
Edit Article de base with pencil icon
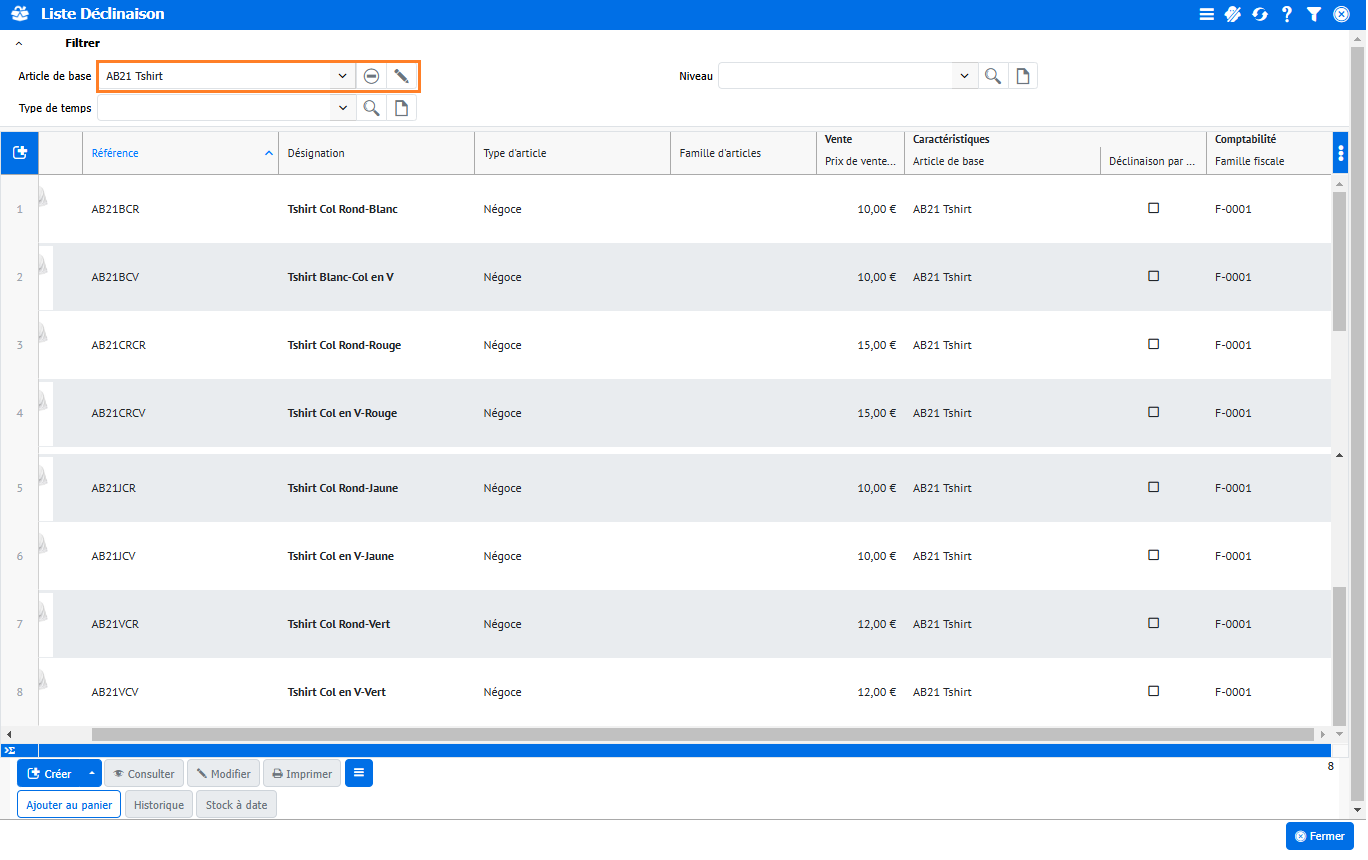coord(401,76)
